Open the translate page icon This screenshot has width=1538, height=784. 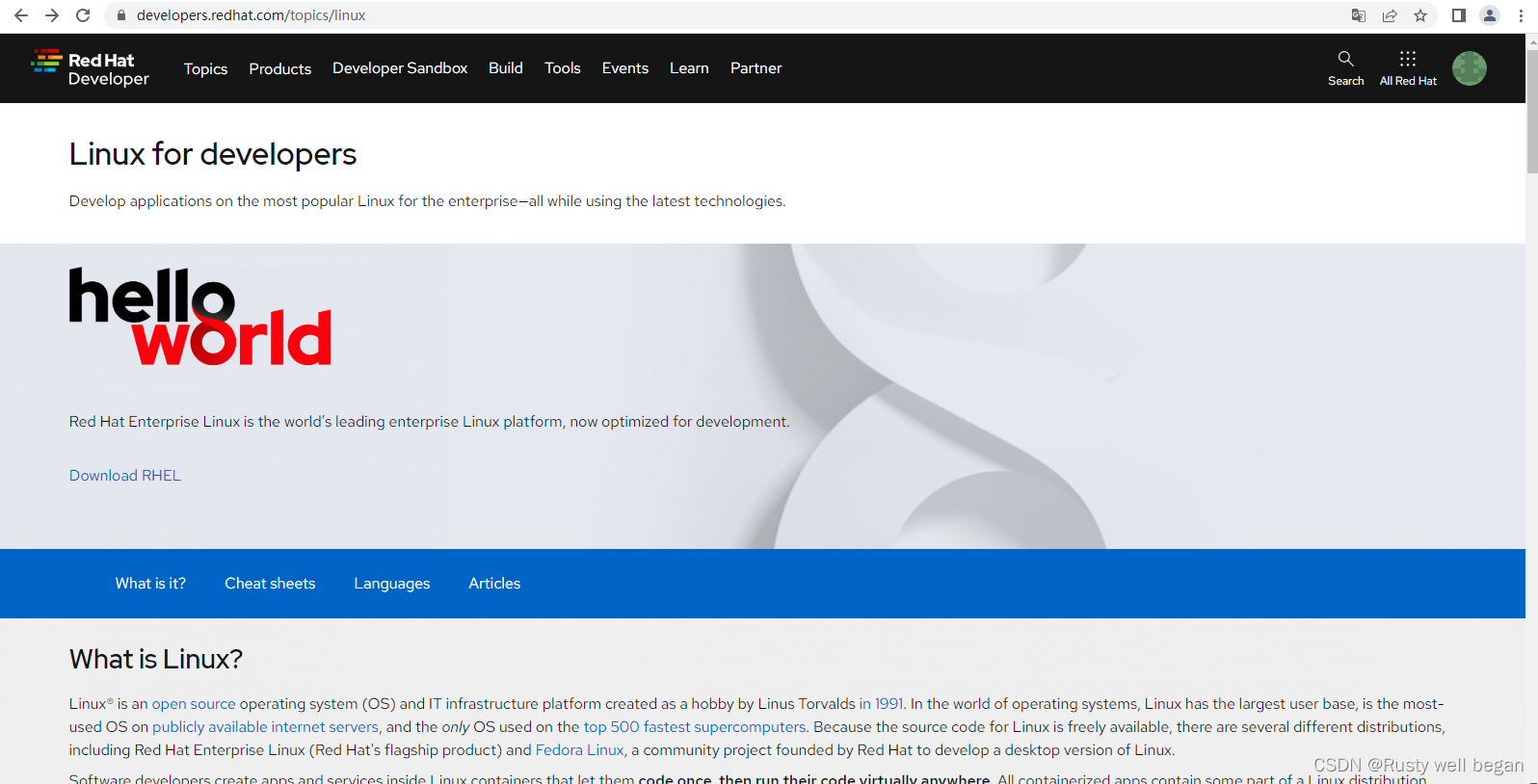pyautogui.click(x=1359, y=15)
